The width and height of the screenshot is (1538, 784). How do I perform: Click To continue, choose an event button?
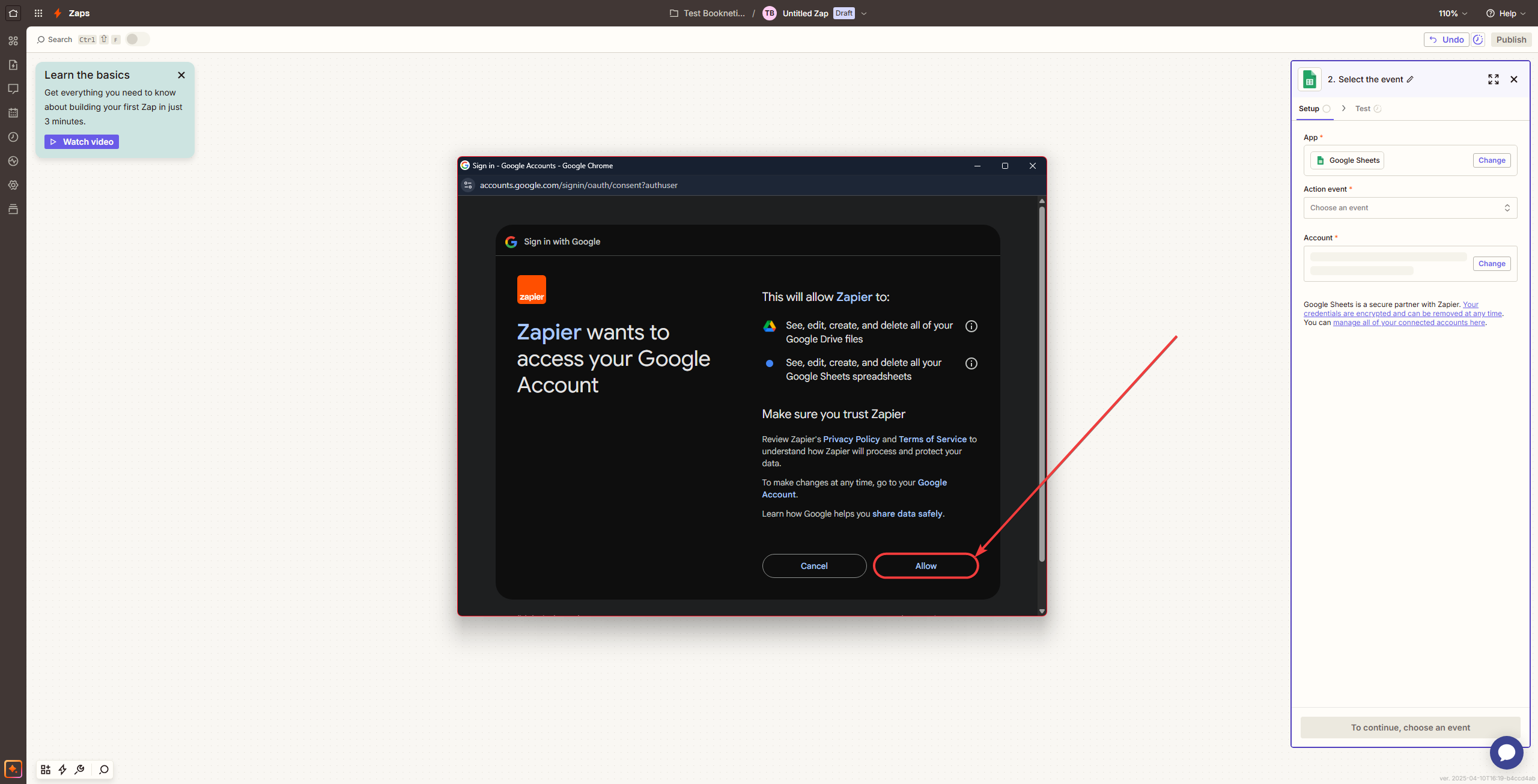1410,728
